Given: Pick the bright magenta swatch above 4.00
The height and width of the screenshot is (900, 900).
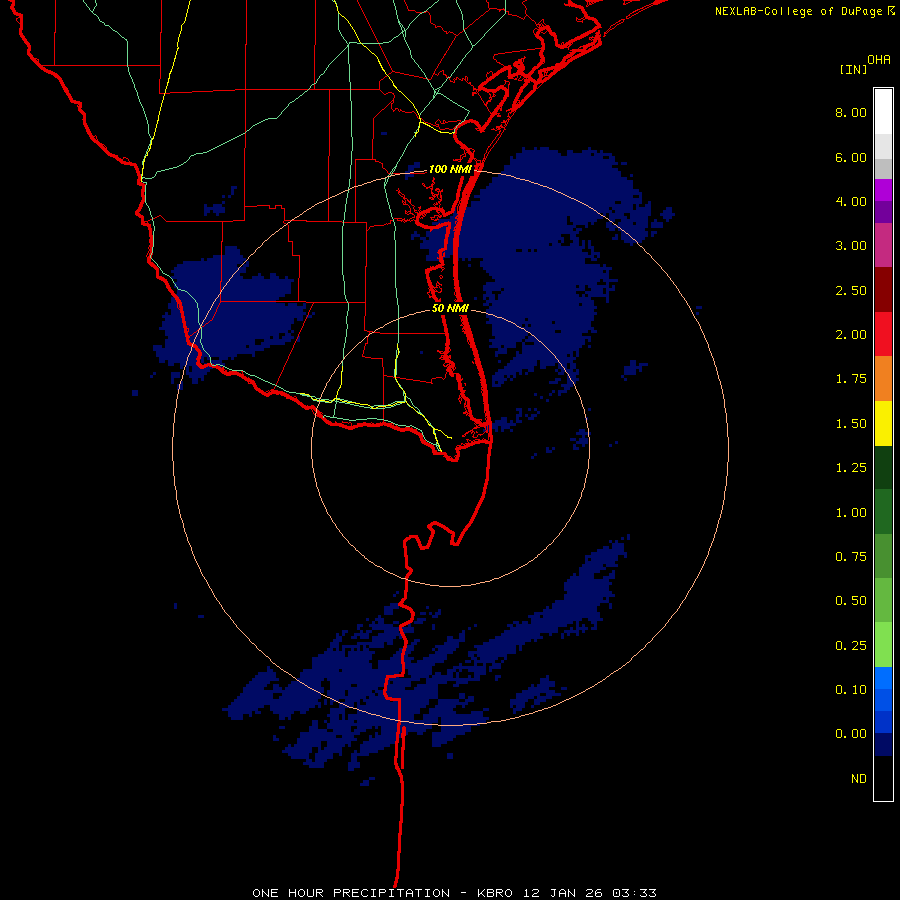Looking at the screenshot, I should (x=883, y=190).
